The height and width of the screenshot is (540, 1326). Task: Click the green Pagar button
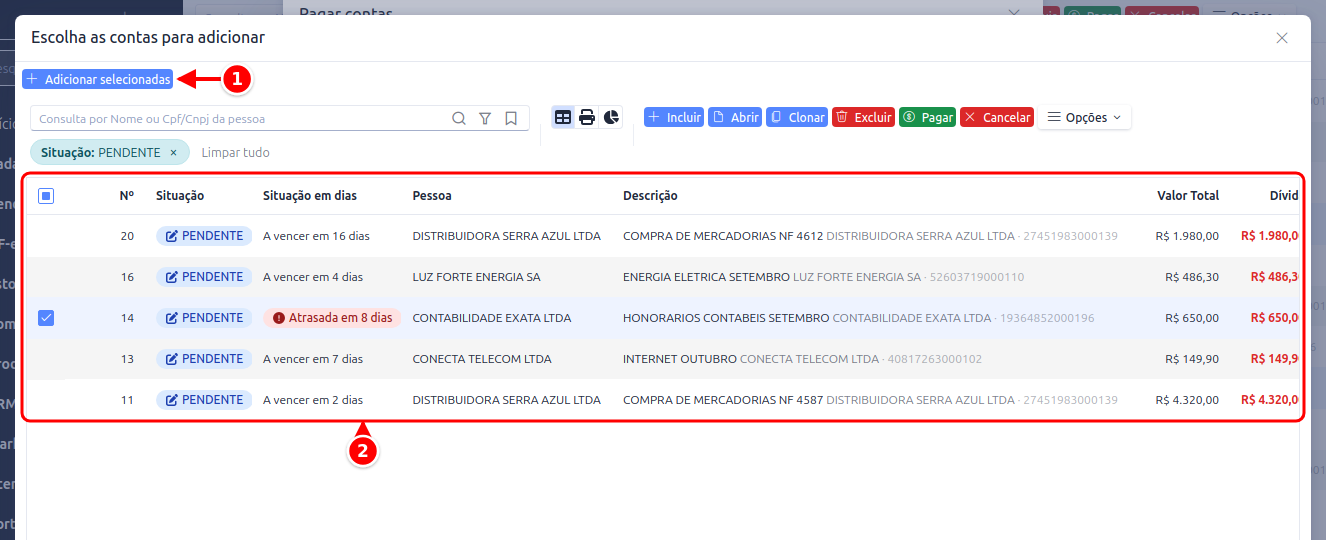point(928,117)
